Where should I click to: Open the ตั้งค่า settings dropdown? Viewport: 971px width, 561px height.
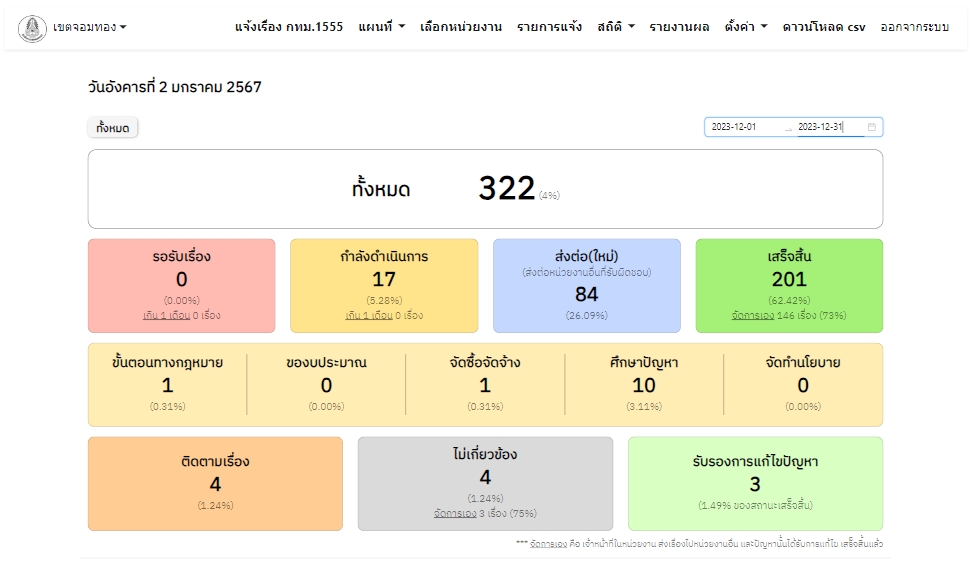pyautogui.click(x=746, y=27)
